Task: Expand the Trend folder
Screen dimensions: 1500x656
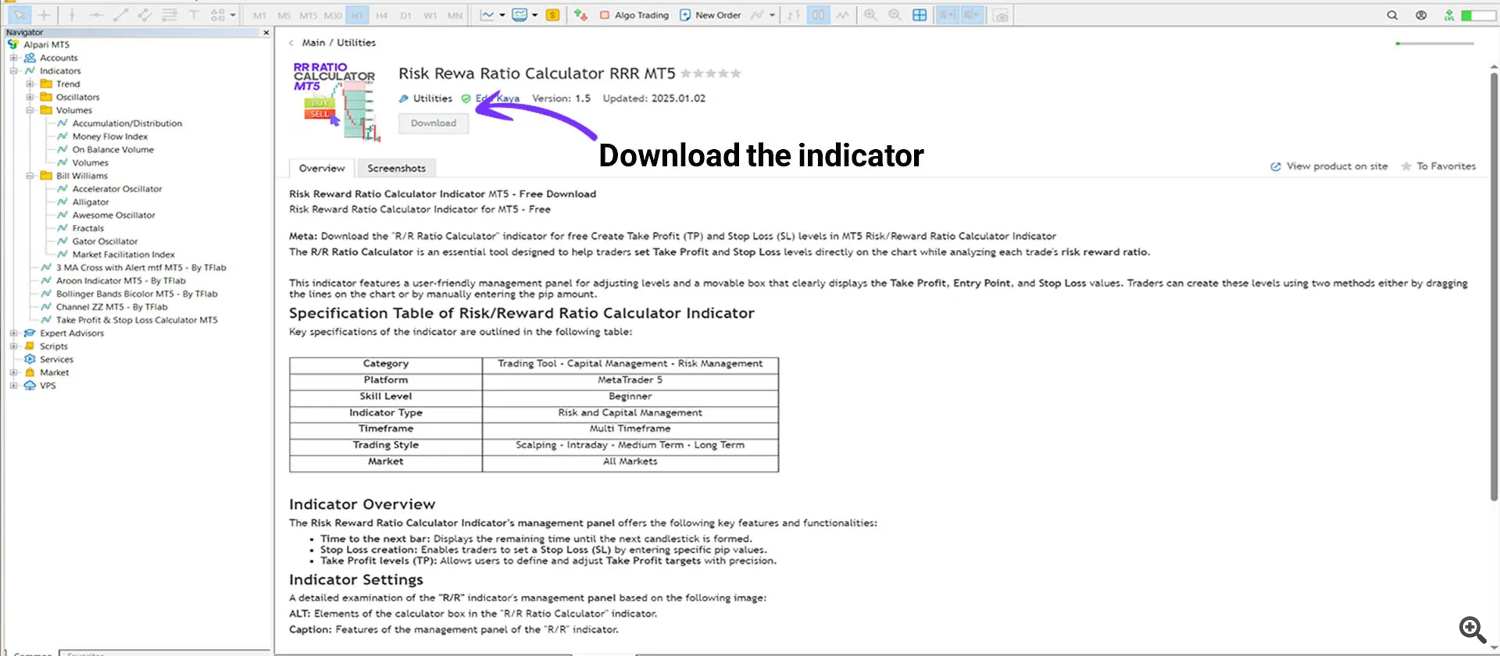Action: coord(30,84)
